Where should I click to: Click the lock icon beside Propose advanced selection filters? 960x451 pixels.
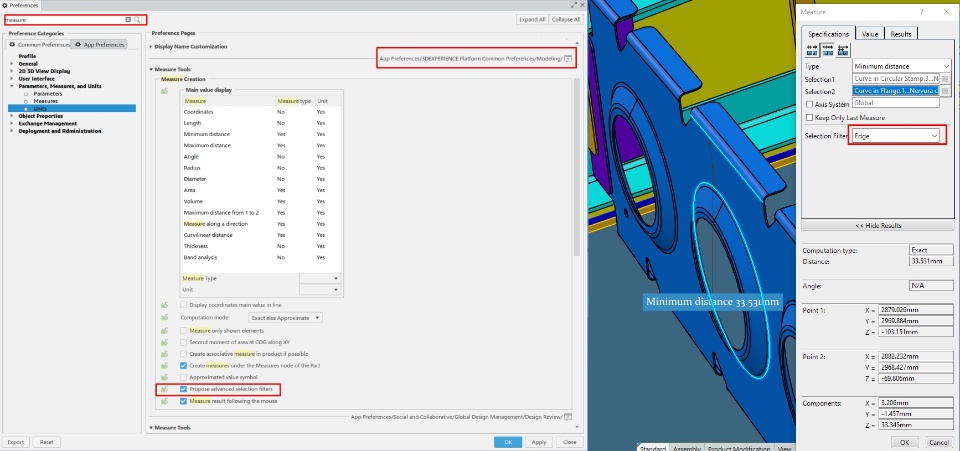click(164, 389)
